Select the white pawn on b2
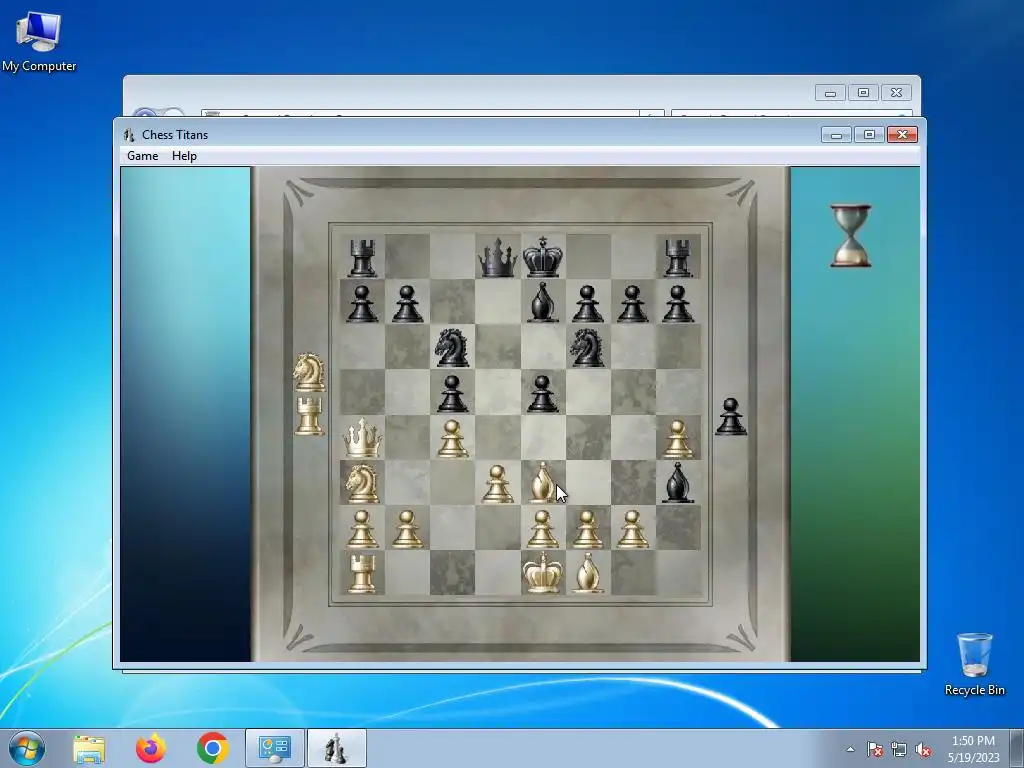Screen dimensions: 1024x768 pyautogui.click(x=408, y=529)
